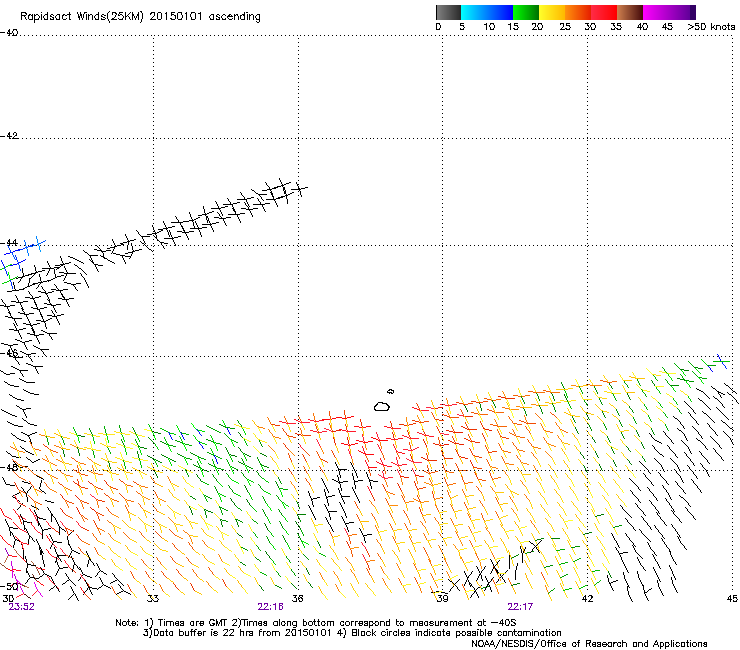Click the longitude 39 axis label
The width and height of the screenshot is (740, 650).
[x=442, y=599]
